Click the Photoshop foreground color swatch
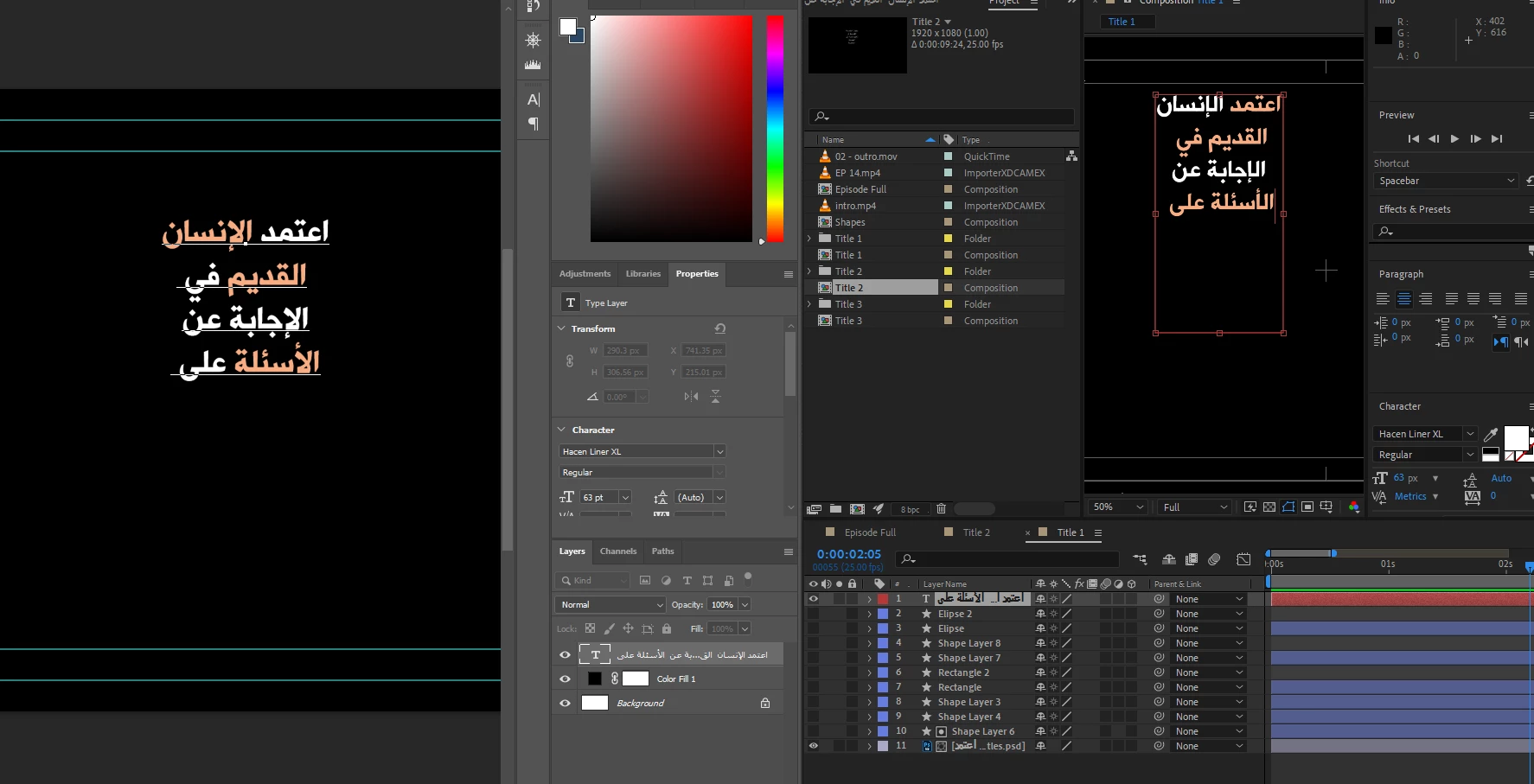The width and height of the screenshot is (1534, 784). (x=567, y=27)
